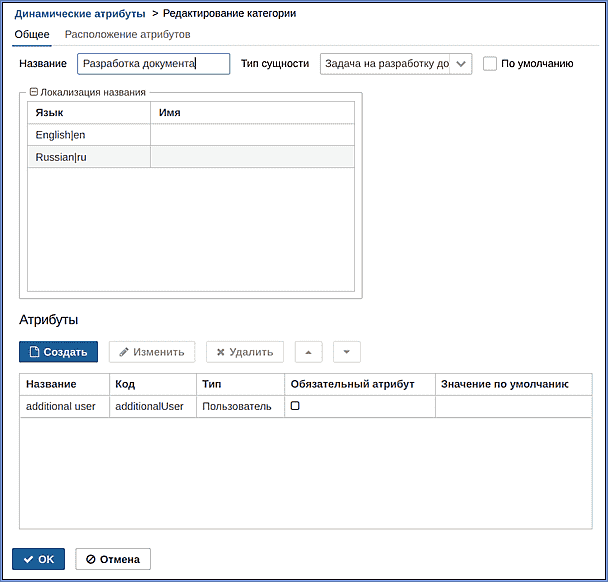Click the Пользователь type cell
Image resolution: width=608 pixels, height=582 pixels.
tap(240, 406)
